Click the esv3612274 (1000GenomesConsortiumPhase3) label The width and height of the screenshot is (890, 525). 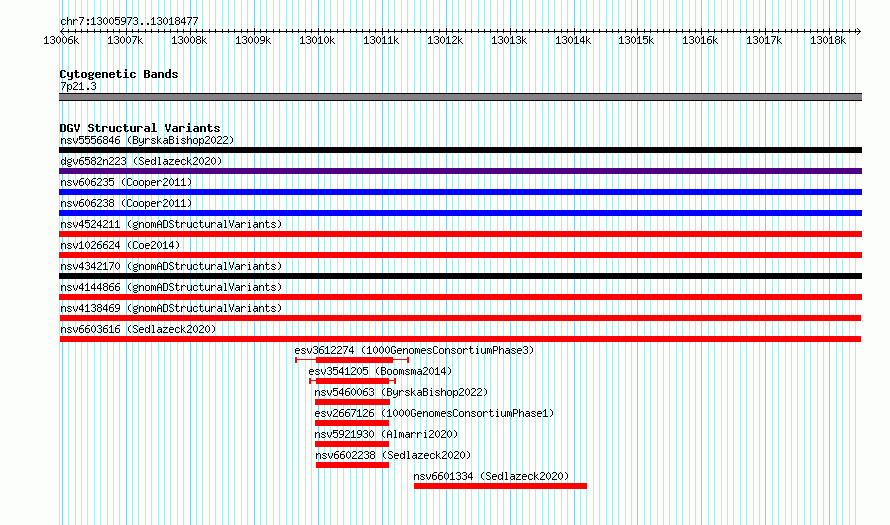pyautogui.click(x=414, y=350)
